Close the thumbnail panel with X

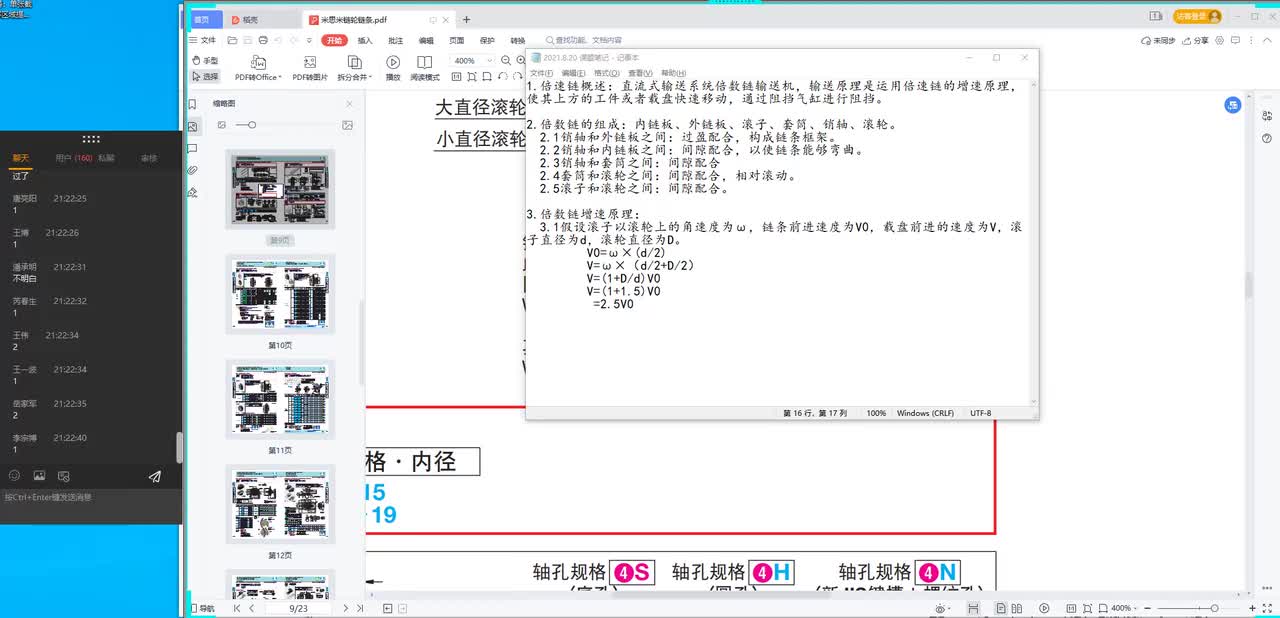[349, 103]
